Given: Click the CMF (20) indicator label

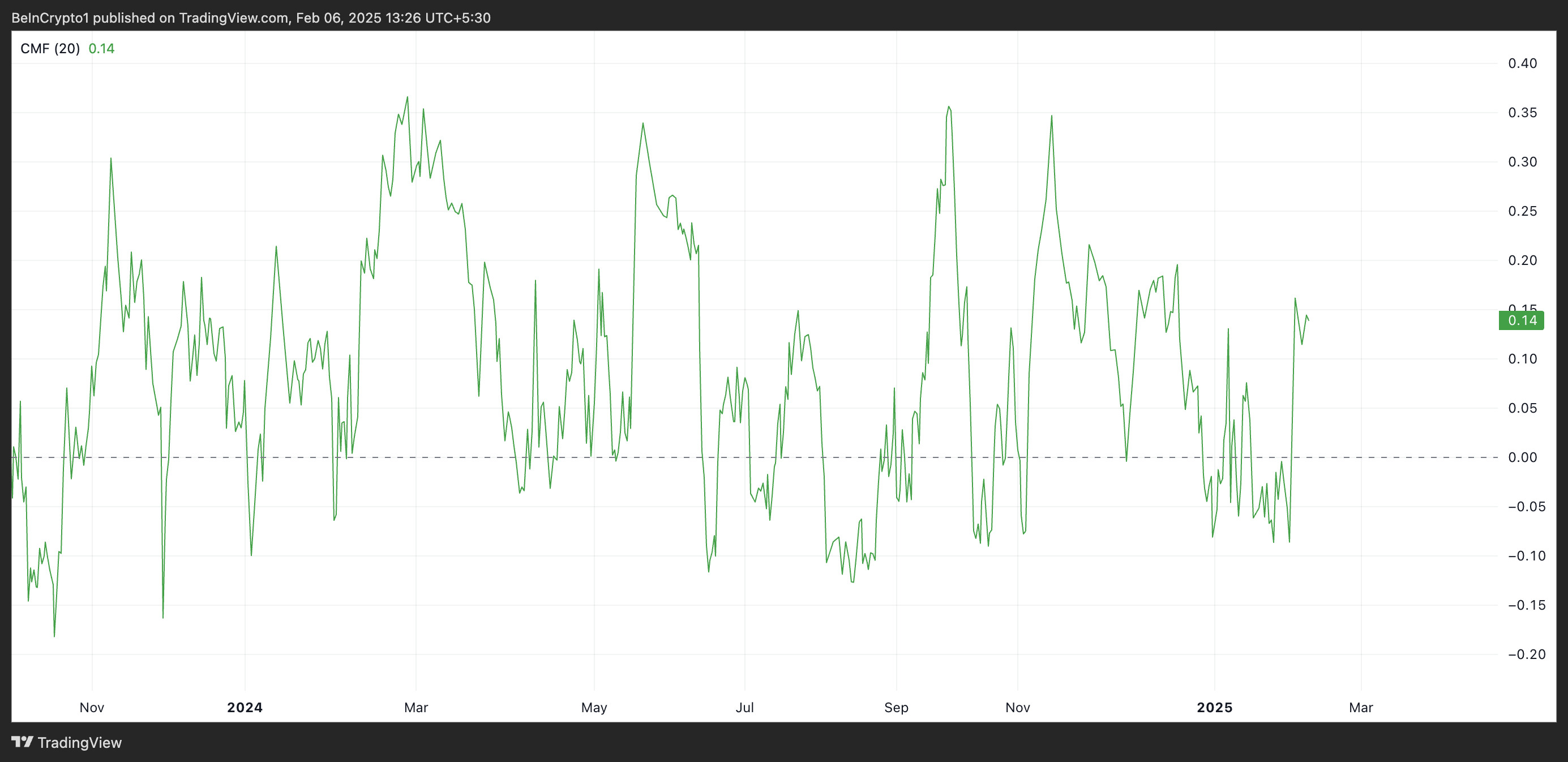Looking at the screenshot, I should (x=50, y=49).
